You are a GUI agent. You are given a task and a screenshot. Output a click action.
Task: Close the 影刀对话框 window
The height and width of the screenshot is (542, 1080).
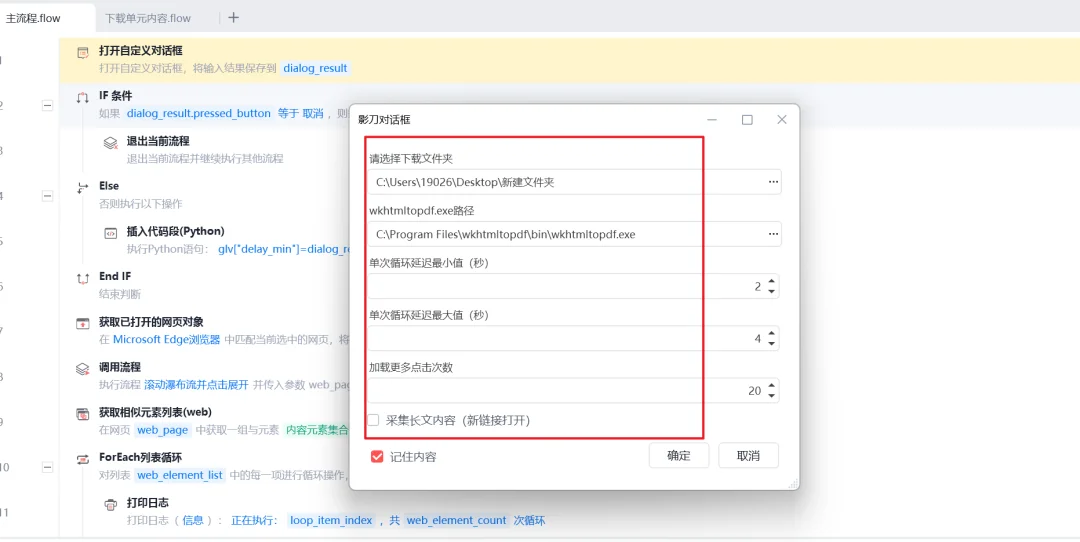pyautogui.click(x=782, y=120)
